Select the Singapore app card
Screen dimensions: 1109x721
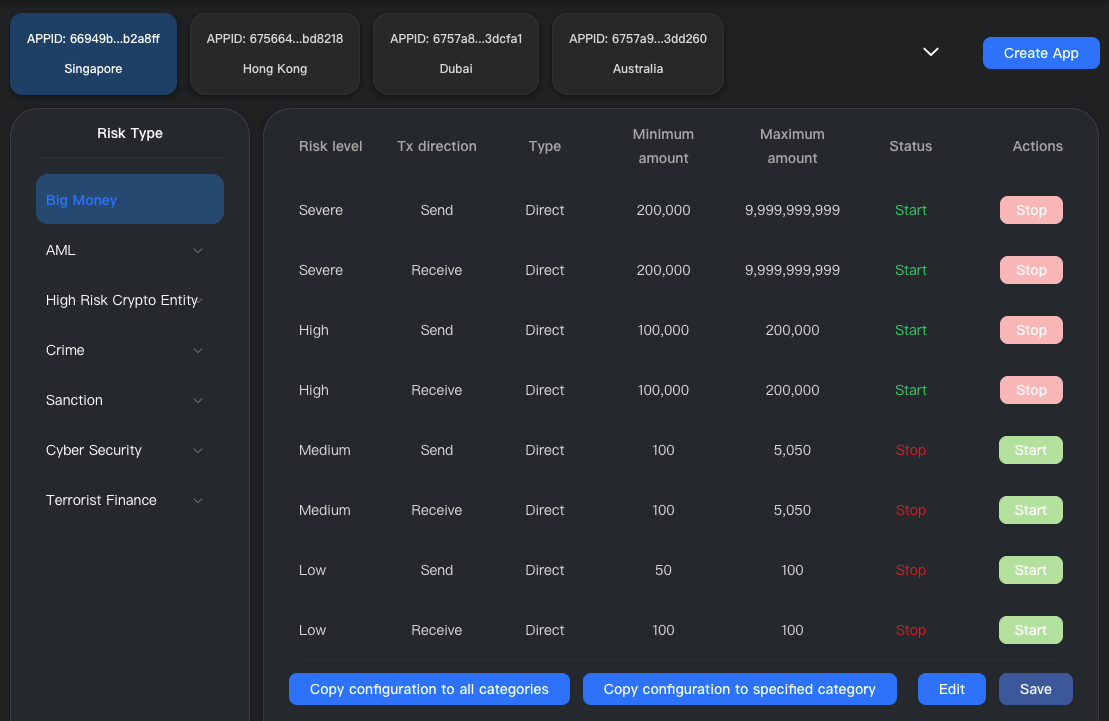[x=93, y=54]
